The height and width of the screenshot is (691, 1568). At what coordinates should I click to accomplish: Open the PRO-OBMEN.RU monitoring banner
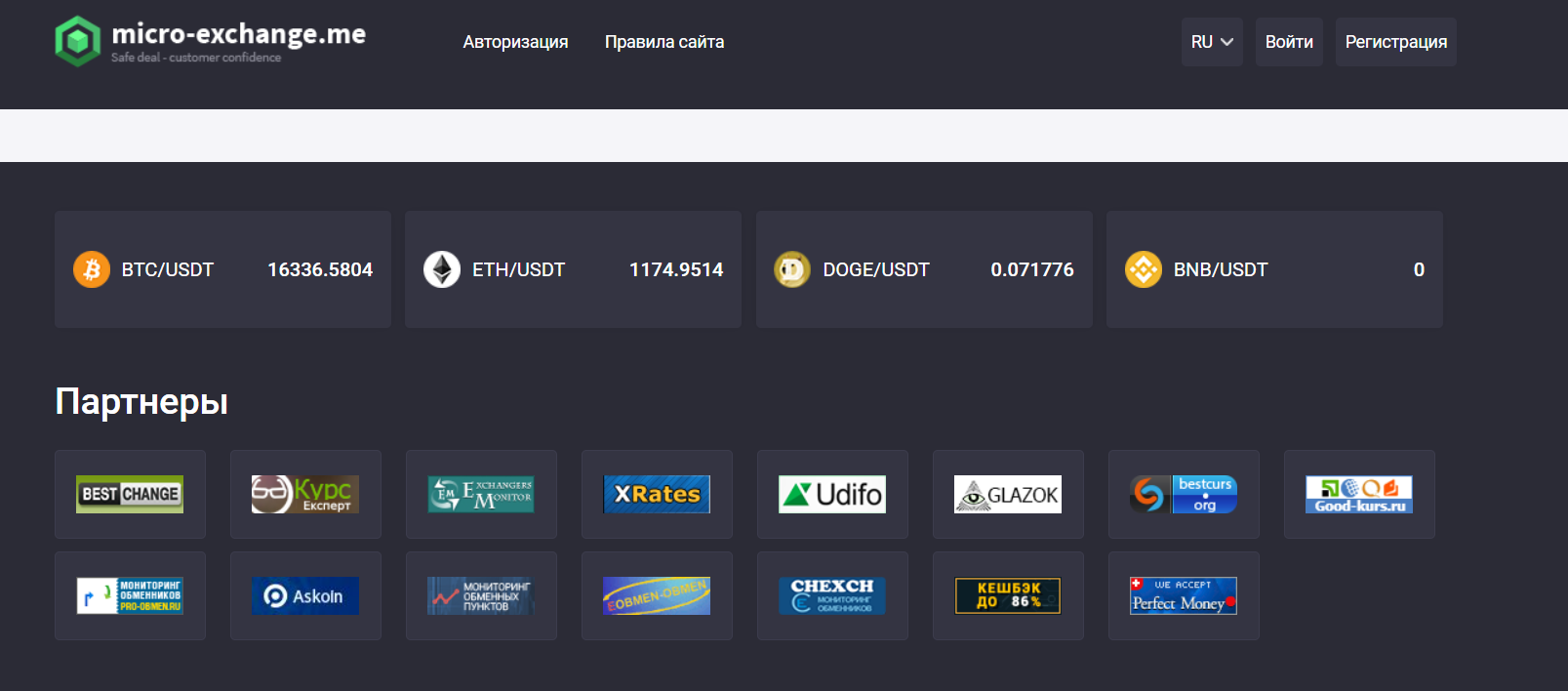[x=130, y=595]
